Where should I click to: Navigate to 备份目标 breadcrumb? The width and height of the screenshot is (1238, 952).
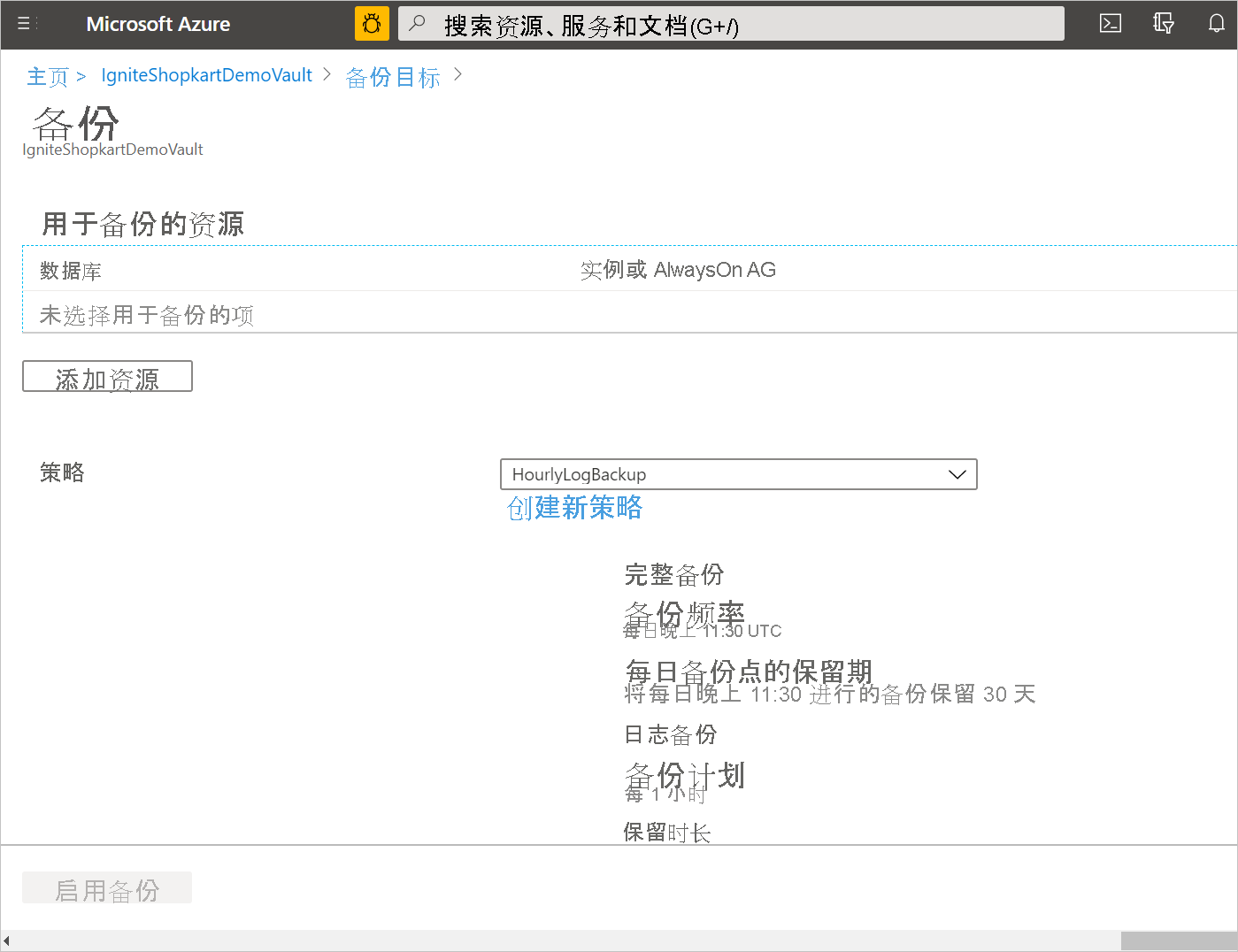pyautogui.click(x=393, y=78)
